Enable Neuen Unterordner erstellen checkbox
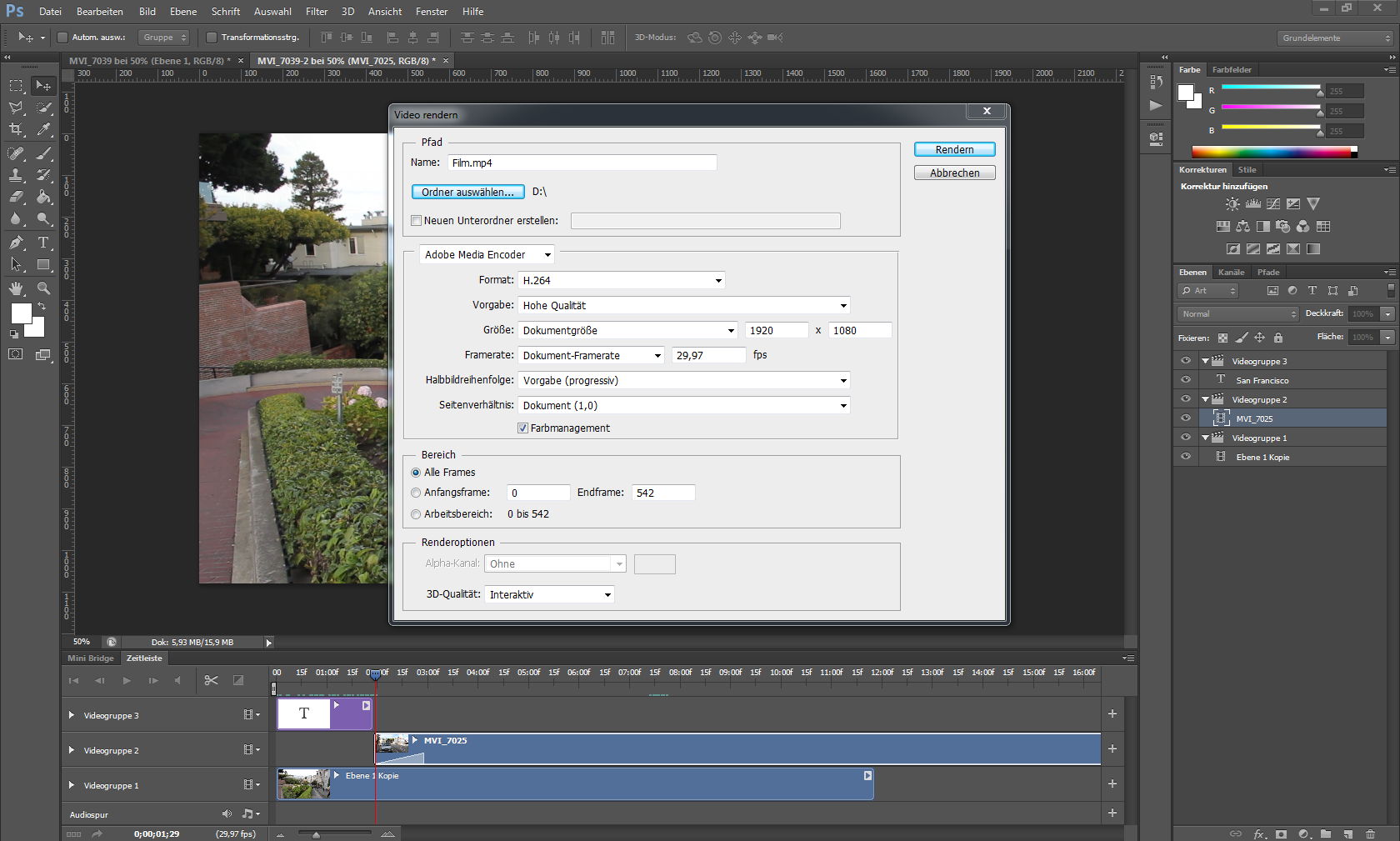The image size is (1400, 841). pyautogui.click(x=417, y=221)
